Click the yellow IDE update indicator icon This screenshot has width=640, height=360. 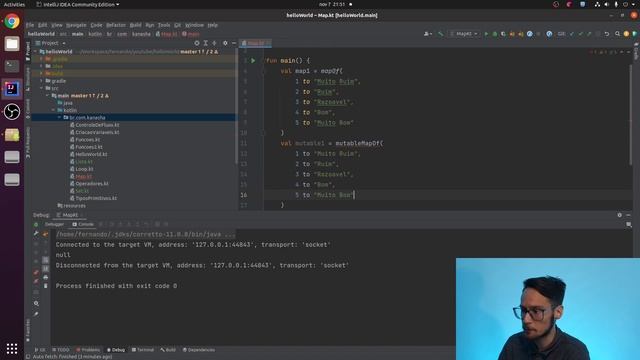pyautogui.click(x=626, y=34)
